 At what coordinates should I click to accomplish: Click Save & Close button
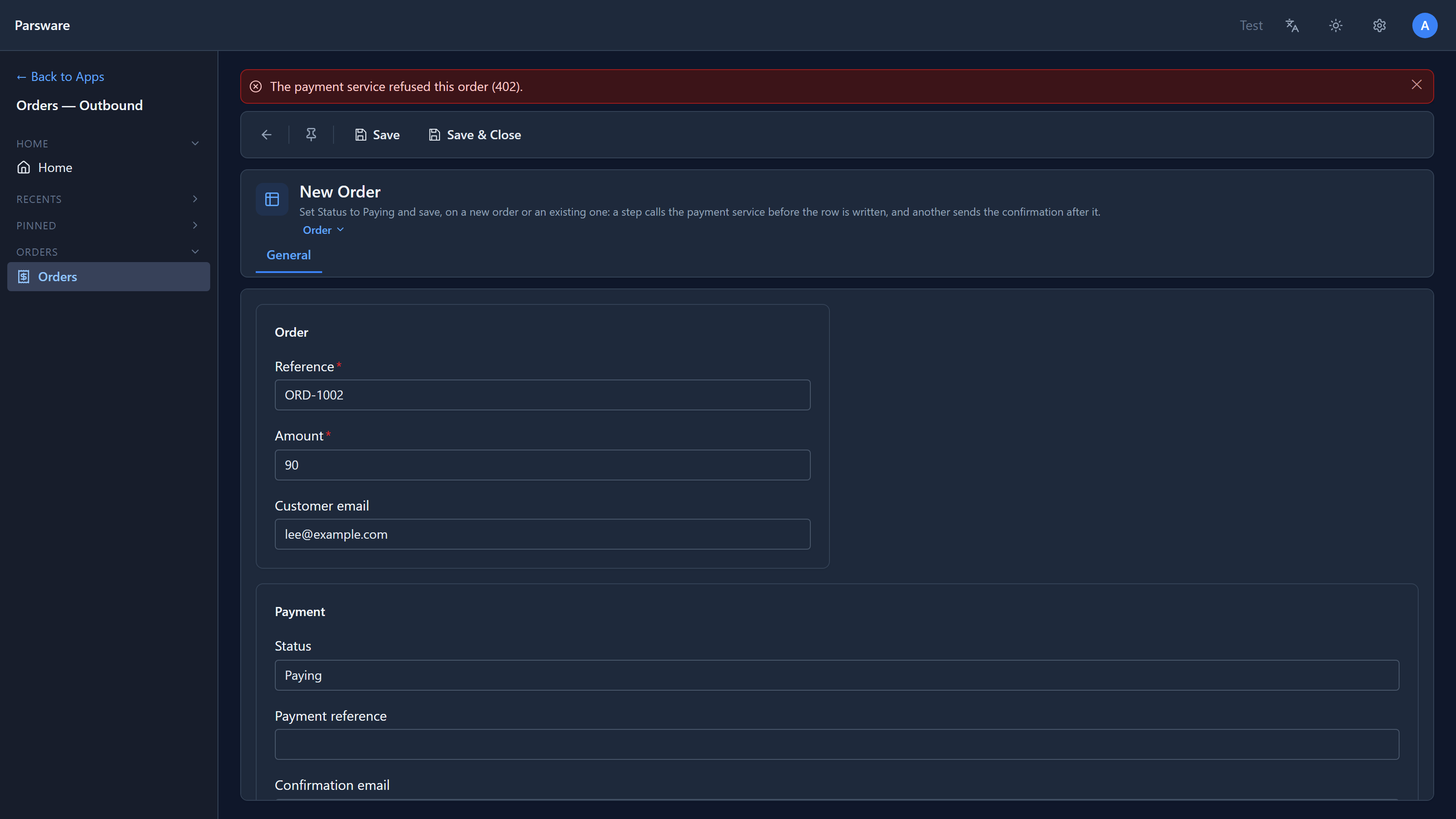475,135
